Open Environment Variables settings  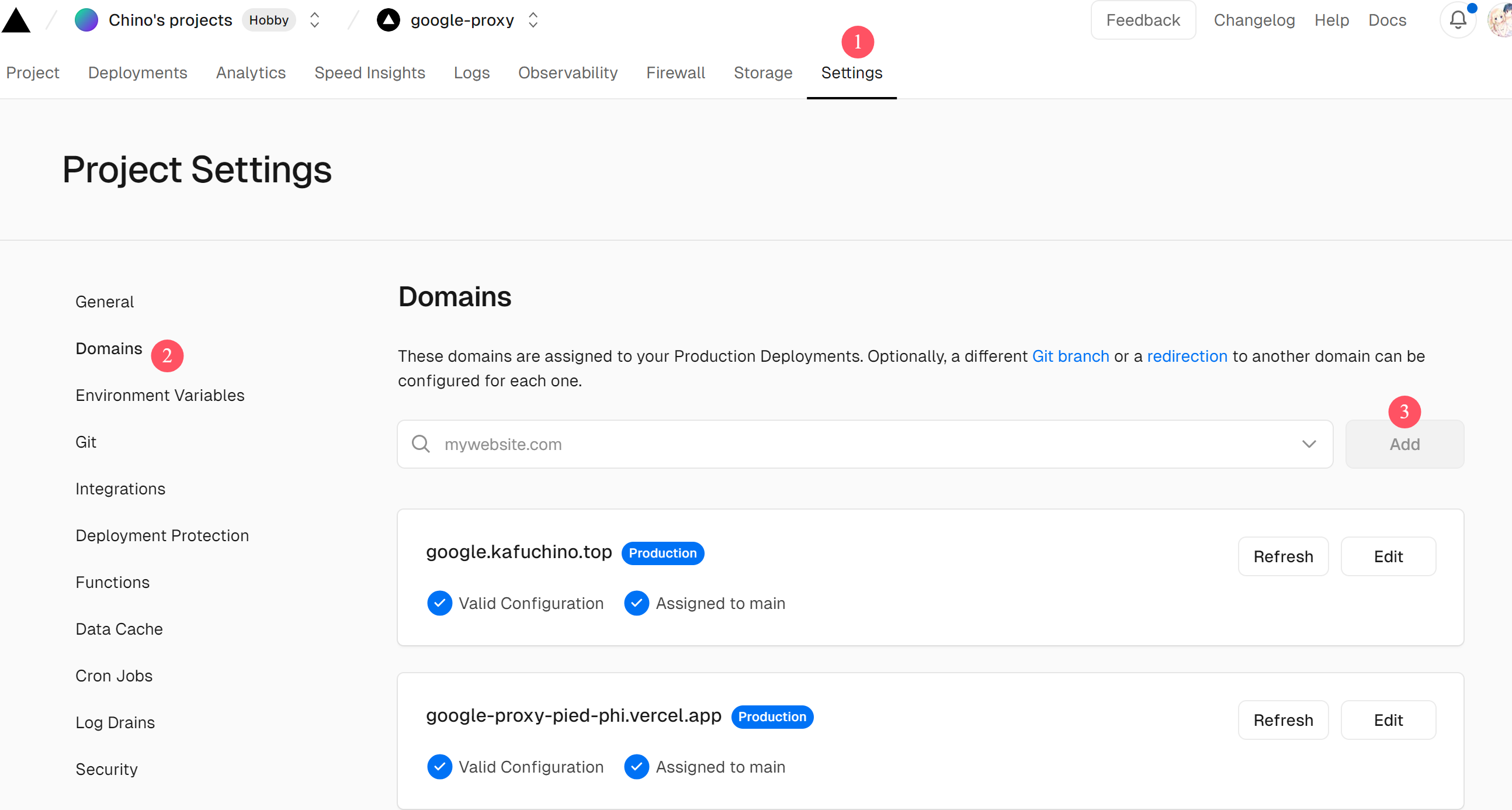159,395
